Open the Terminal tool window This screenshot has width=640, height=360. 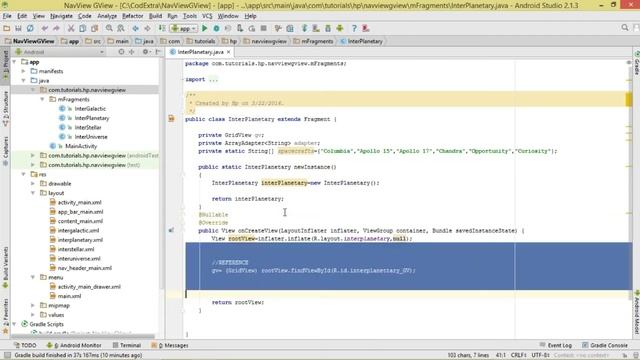point(127,345)
